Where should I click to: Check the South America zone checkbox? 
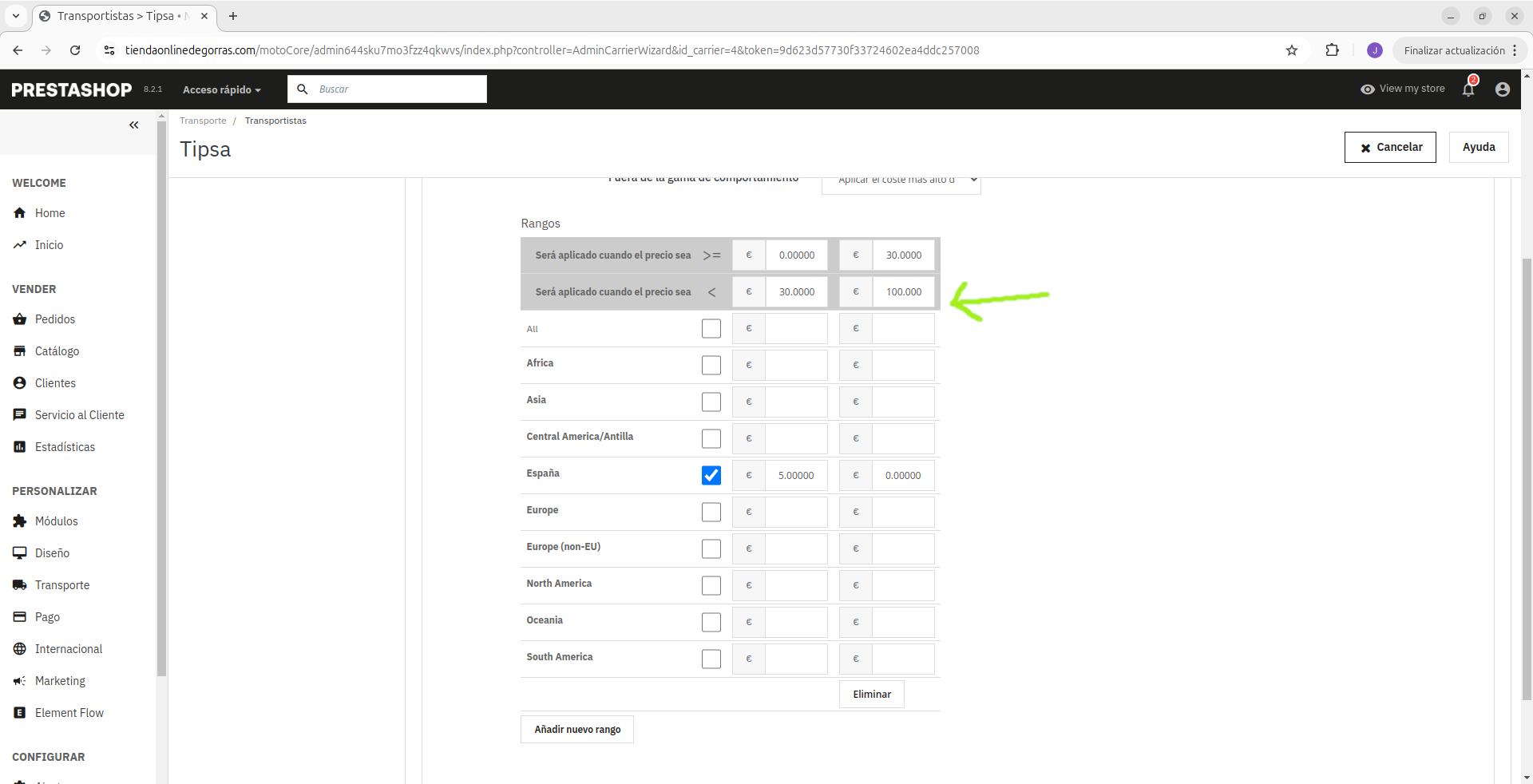click(x=711, y=659)
